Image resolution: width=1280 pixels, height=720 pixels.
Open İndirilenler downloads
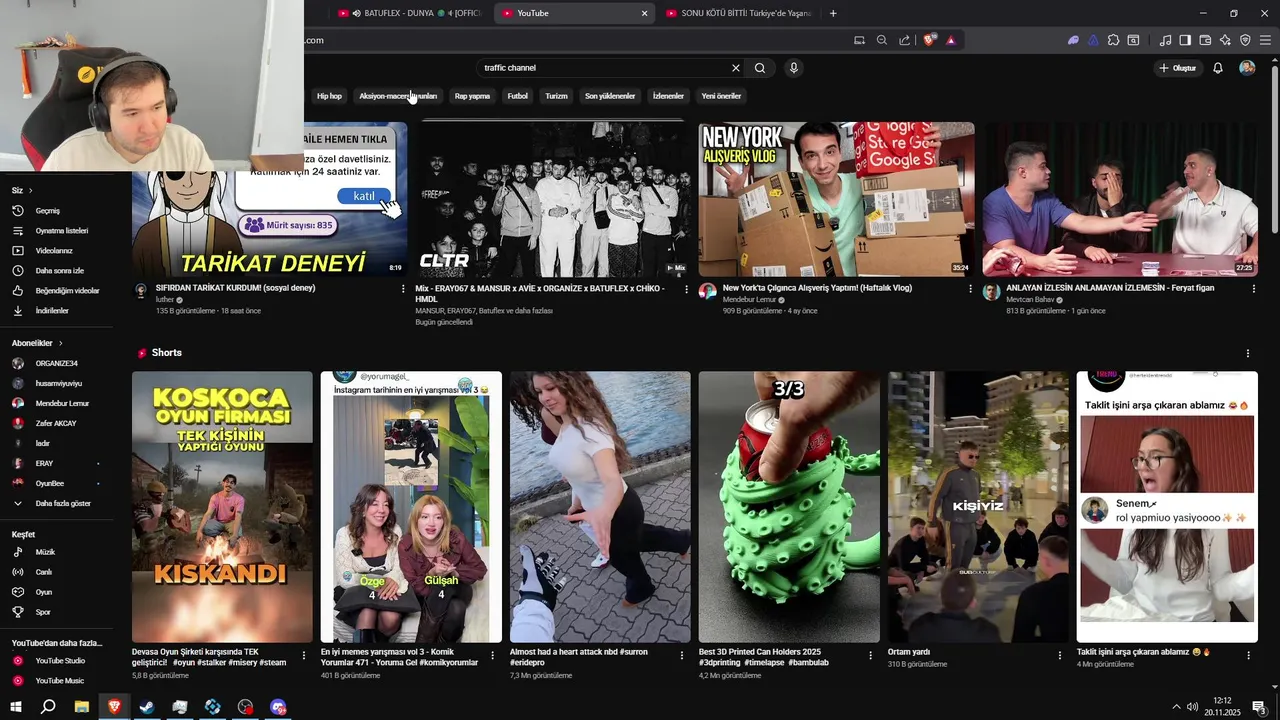[52, 311]
